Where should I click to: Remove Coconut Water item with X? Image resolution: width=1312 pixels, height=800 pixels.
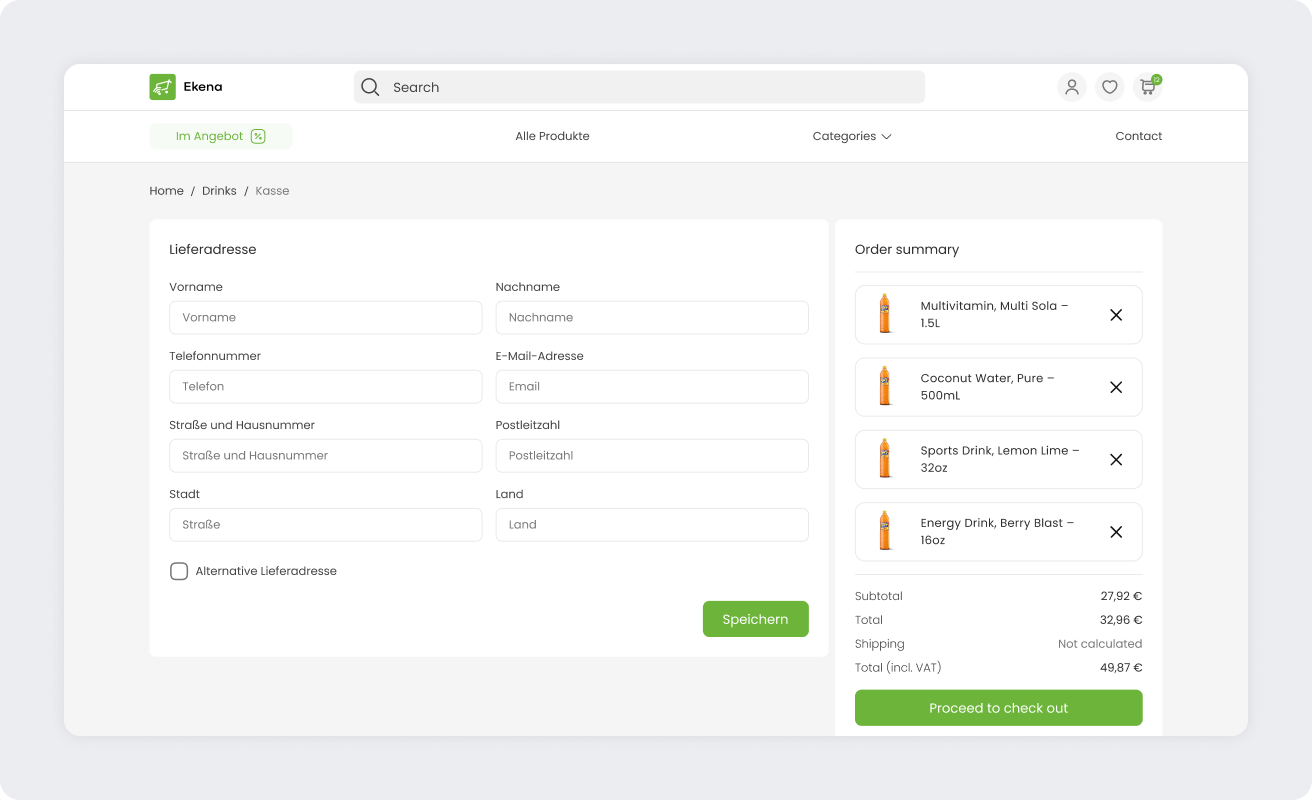tap(1116, 387)
